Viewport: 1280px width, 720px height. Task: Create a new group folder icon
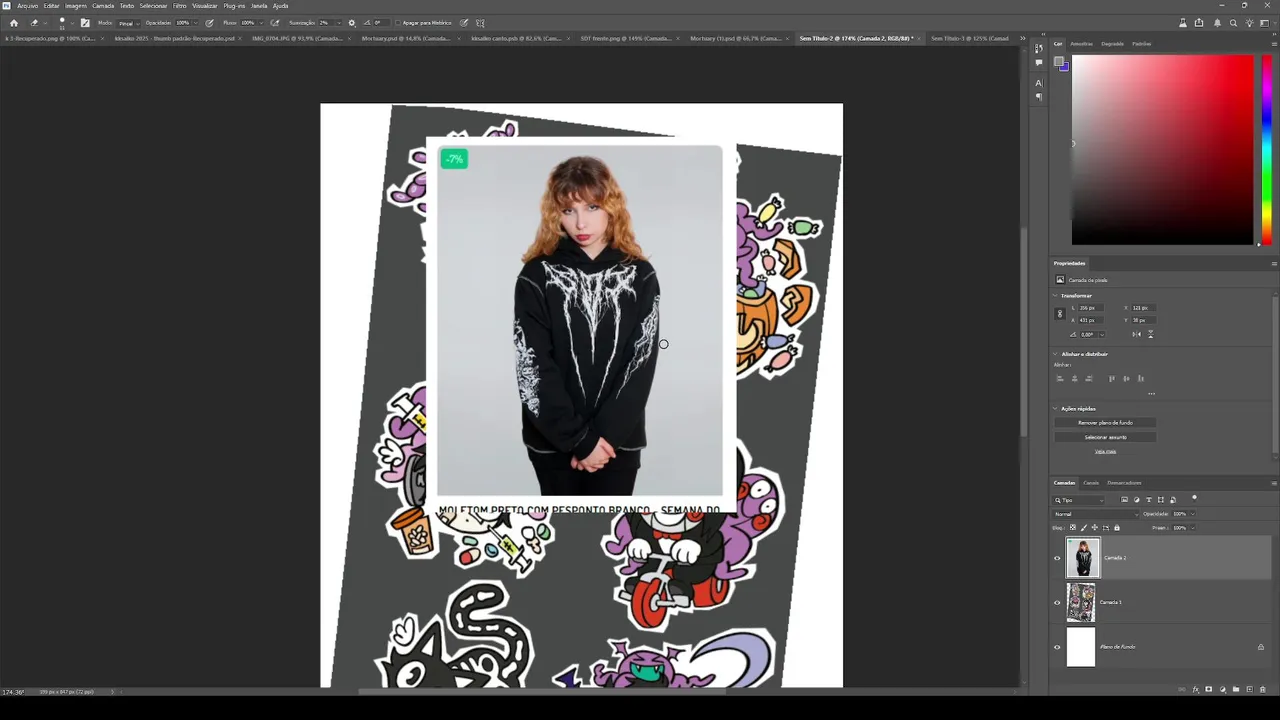pos(1236,689)
